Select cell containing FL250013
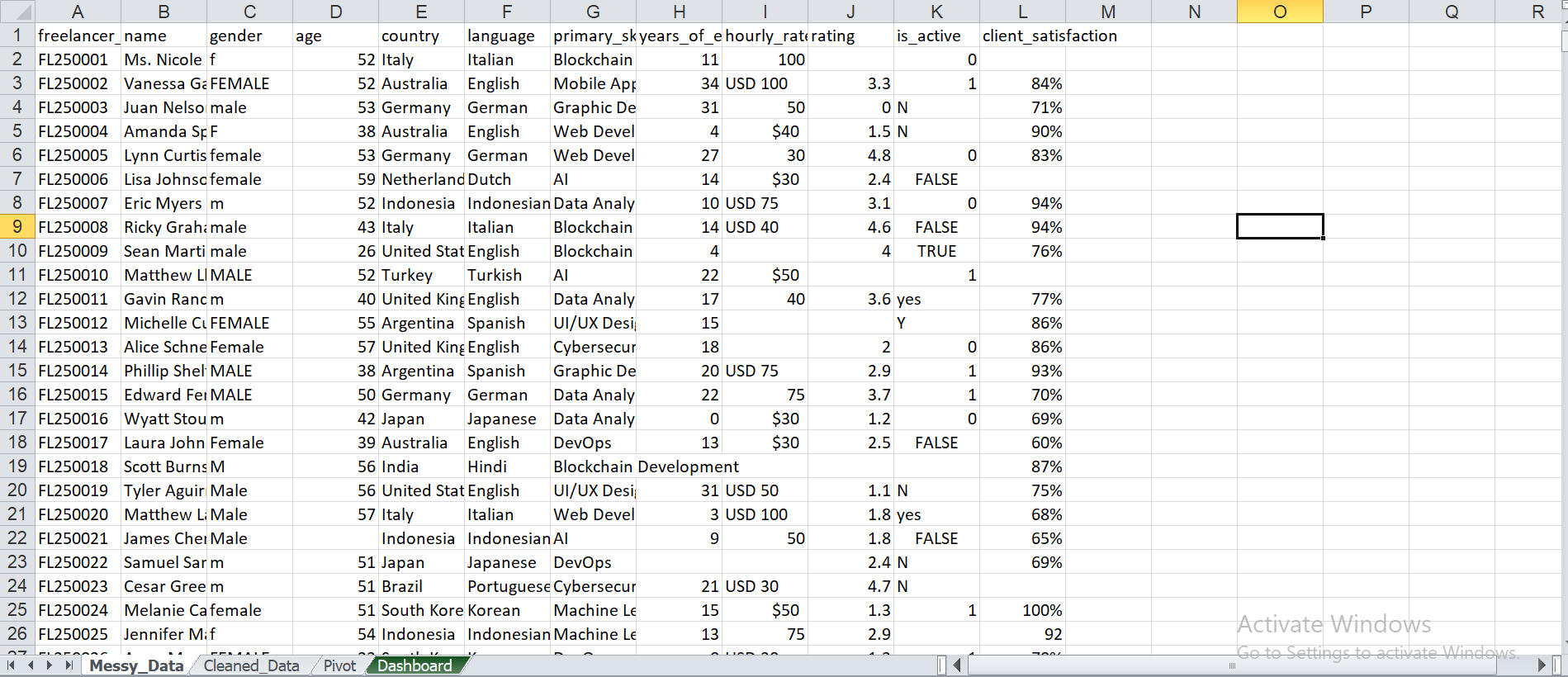Image resolution: width=1568 pixels, height=677 pixels. pyautogui.click(x=78, y=347)
